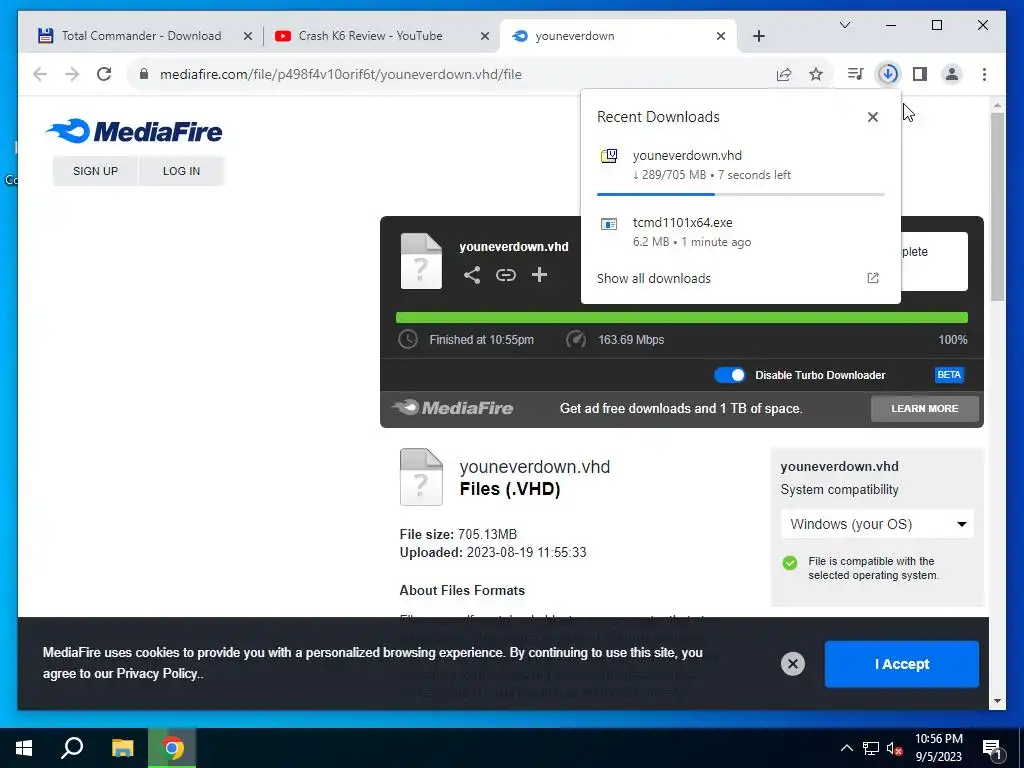
Task: Click the tcmd1101x64.exe file icon
Action: (609, 224)
